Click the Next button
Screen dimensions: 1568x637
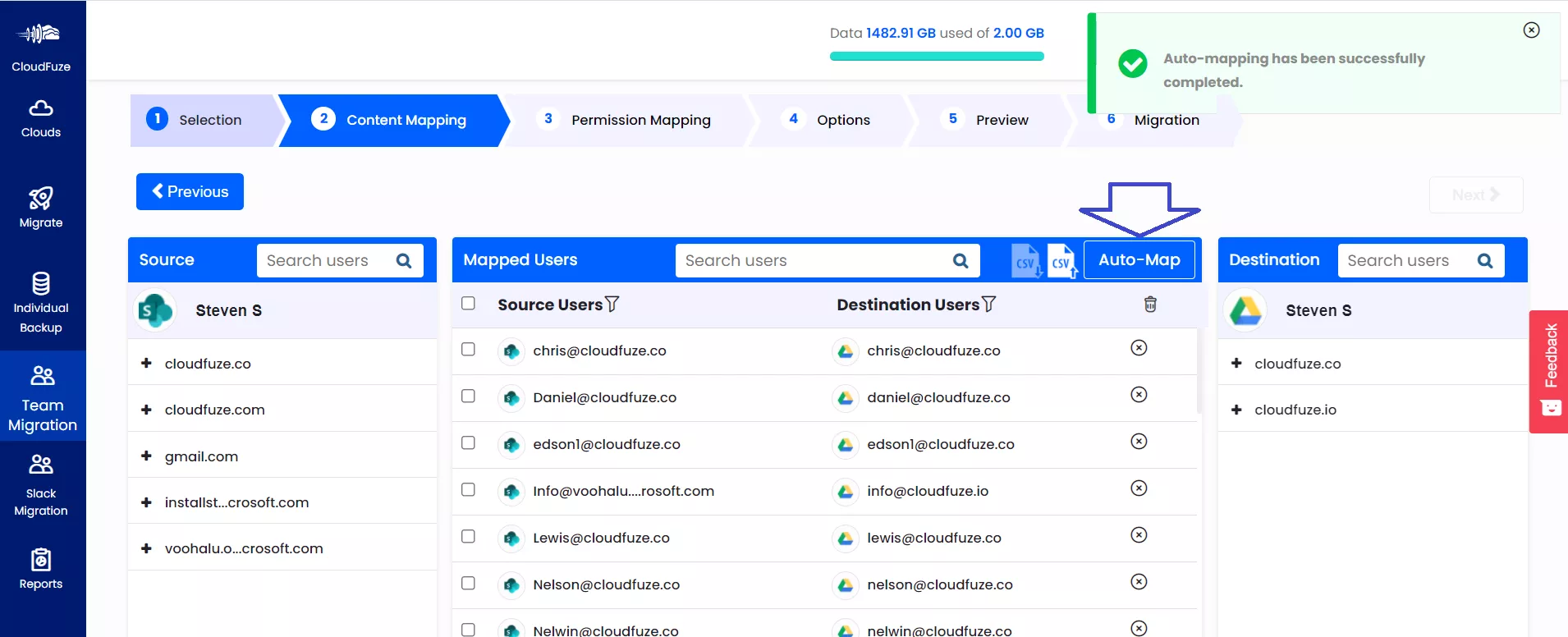1476,195
